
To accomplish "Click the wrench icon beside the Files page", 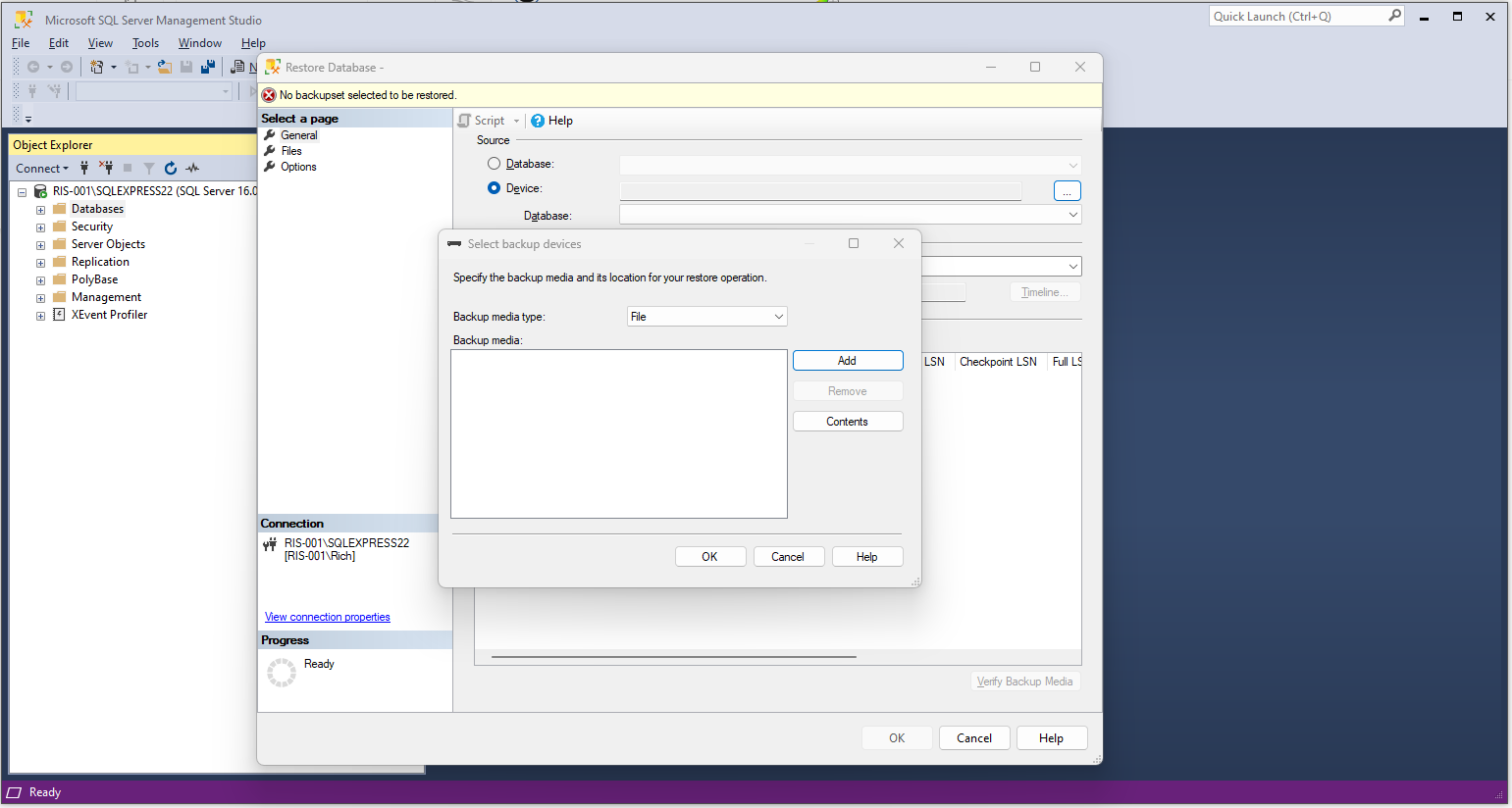I will click(x=270, y=151).
